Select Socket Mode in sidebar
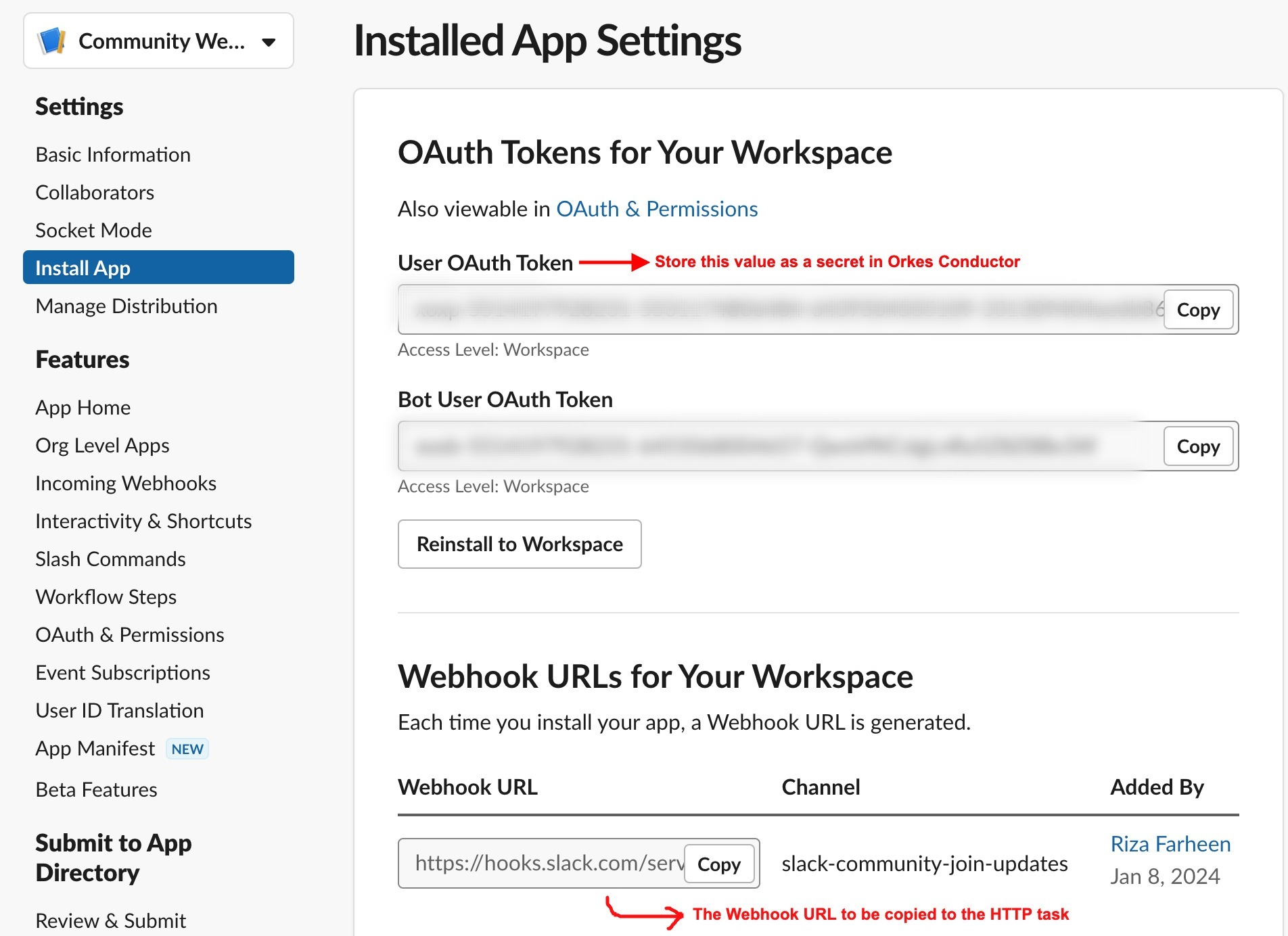The width and height of the screenshot is (1288, 936). (93, 230)
